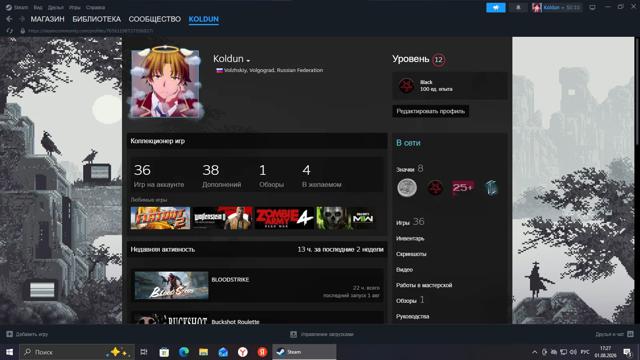The height and width of the screenshot is (360, 640).
Task: Open the silver coin badge icon
Action: point(407,188)
